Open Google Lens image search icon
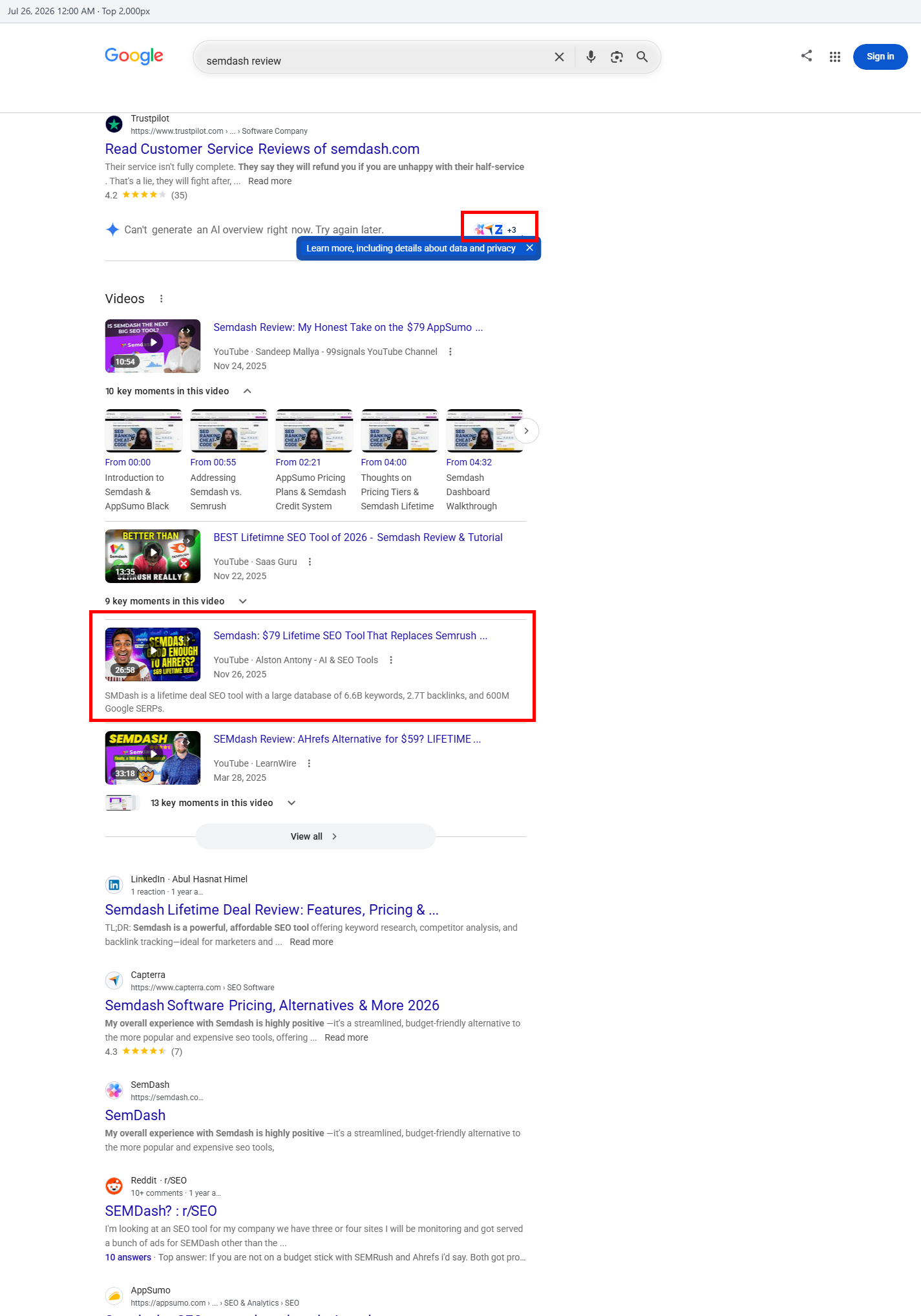 coord(617,57)
